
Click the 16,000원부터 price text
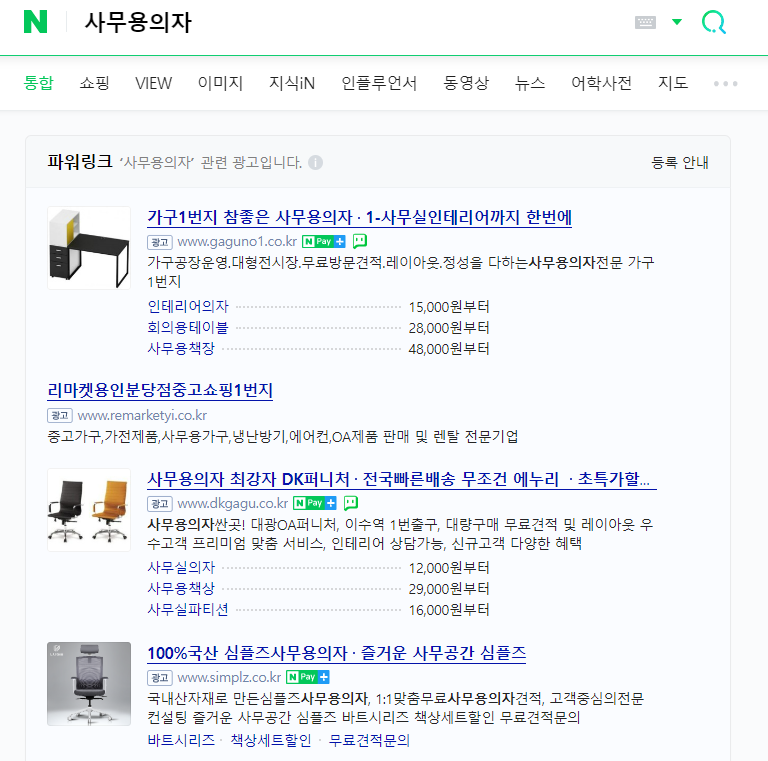[449, 610]
